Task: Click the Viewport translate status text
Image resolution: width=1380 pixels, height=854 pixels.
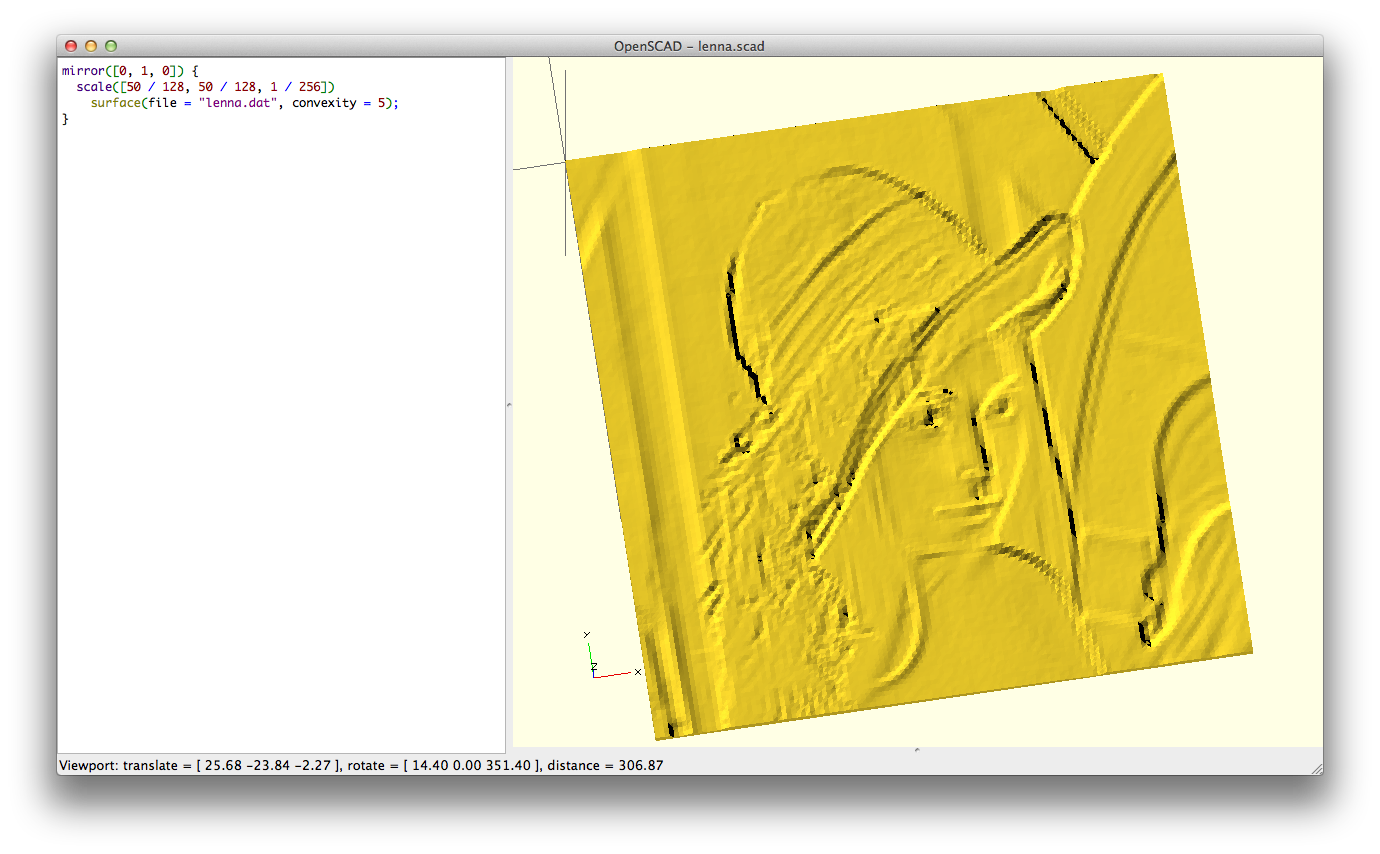Action: pyautogui.click(x=198, y=766)
